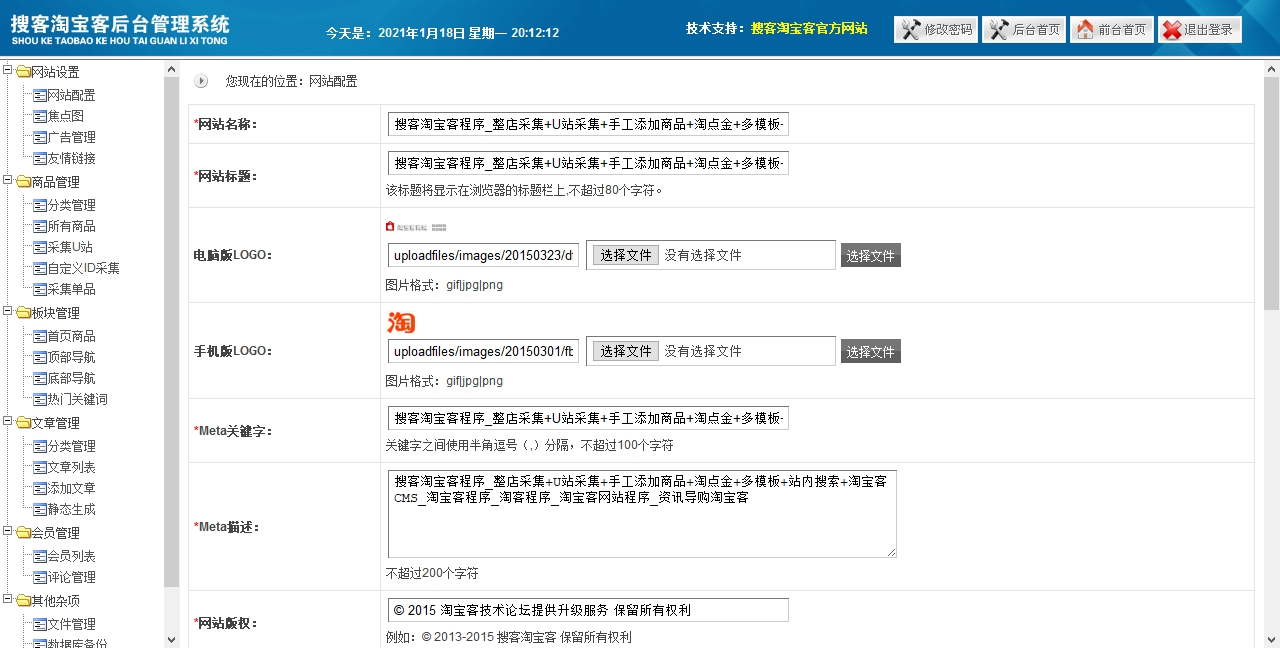Screen dimensions: 1280x648
Task: Click the main page scrollbar down arrow
Action: (1271, 640)
